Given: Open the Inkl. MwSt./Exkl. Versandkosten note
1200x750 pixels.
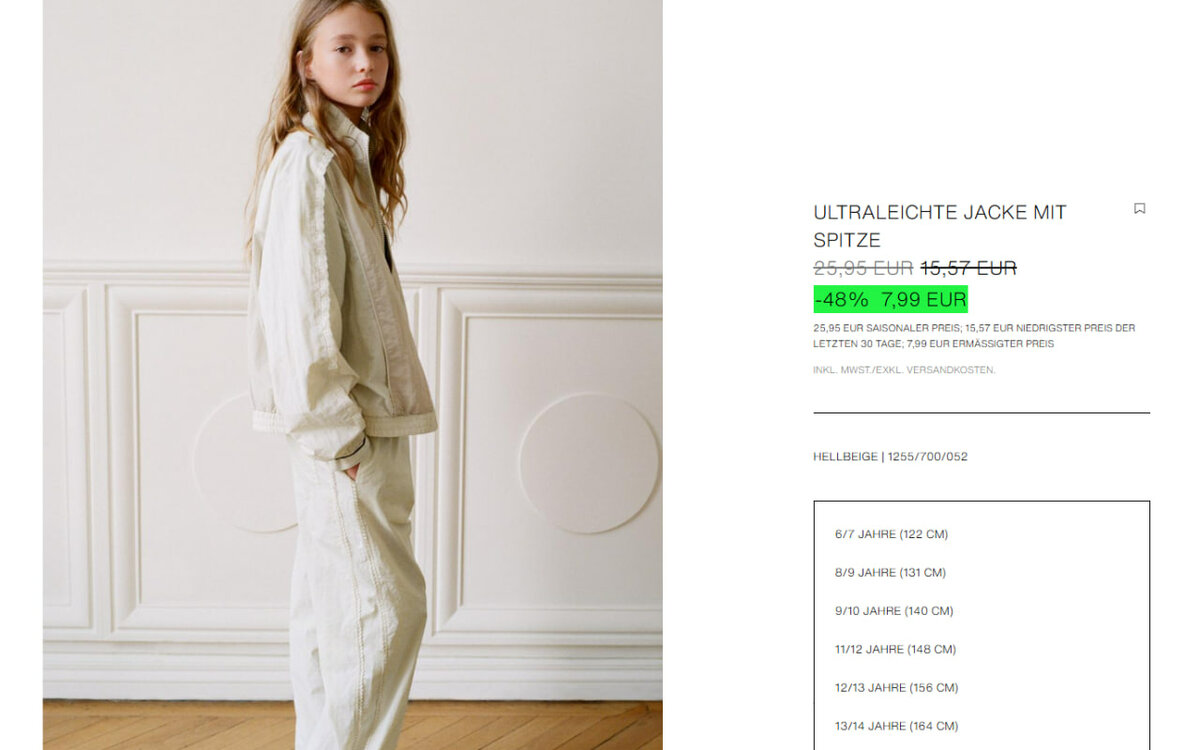Looking at the screenshot, I should (x=904, y=370).
